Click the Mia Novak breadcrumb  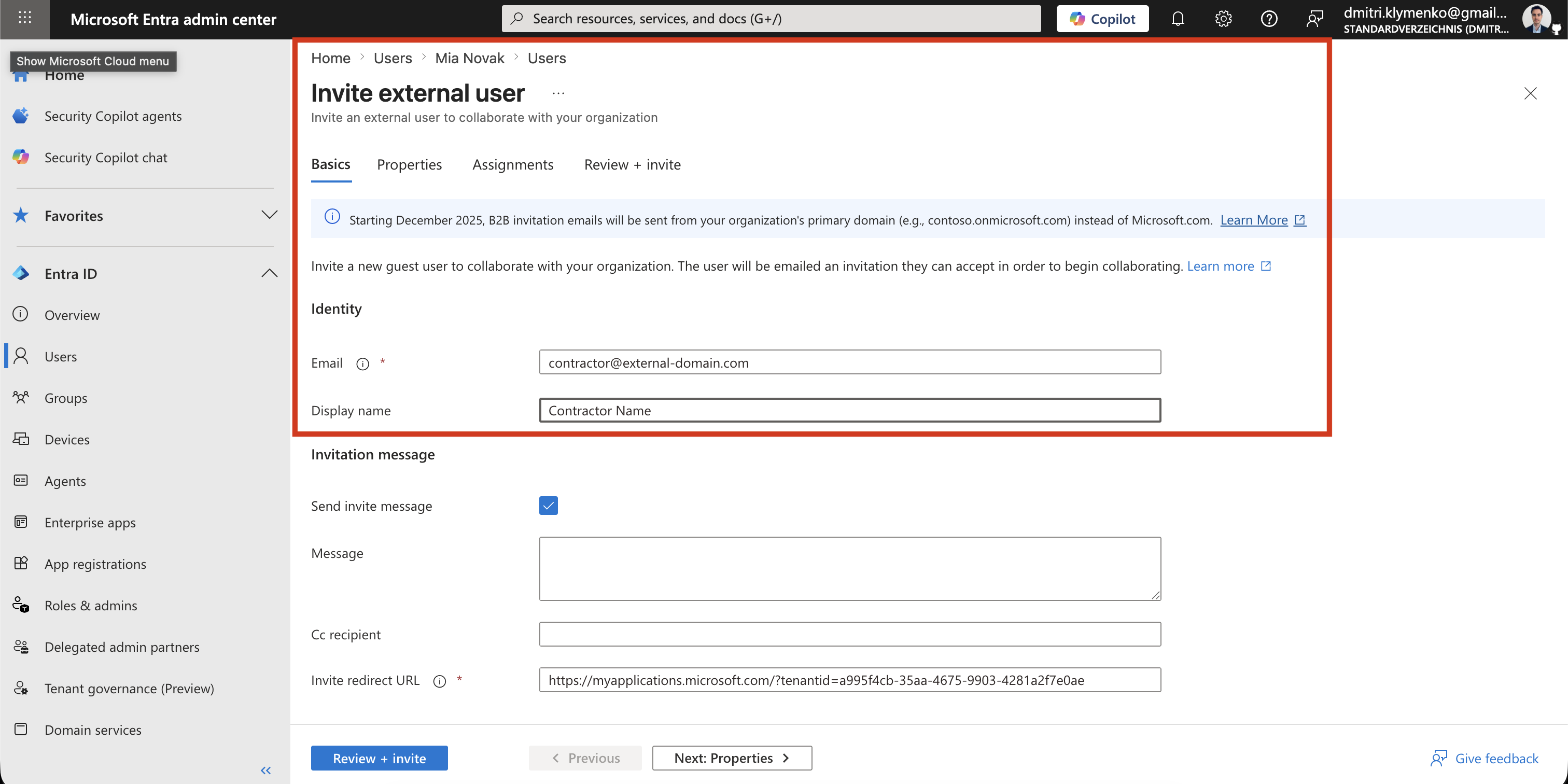pos(469,58)
